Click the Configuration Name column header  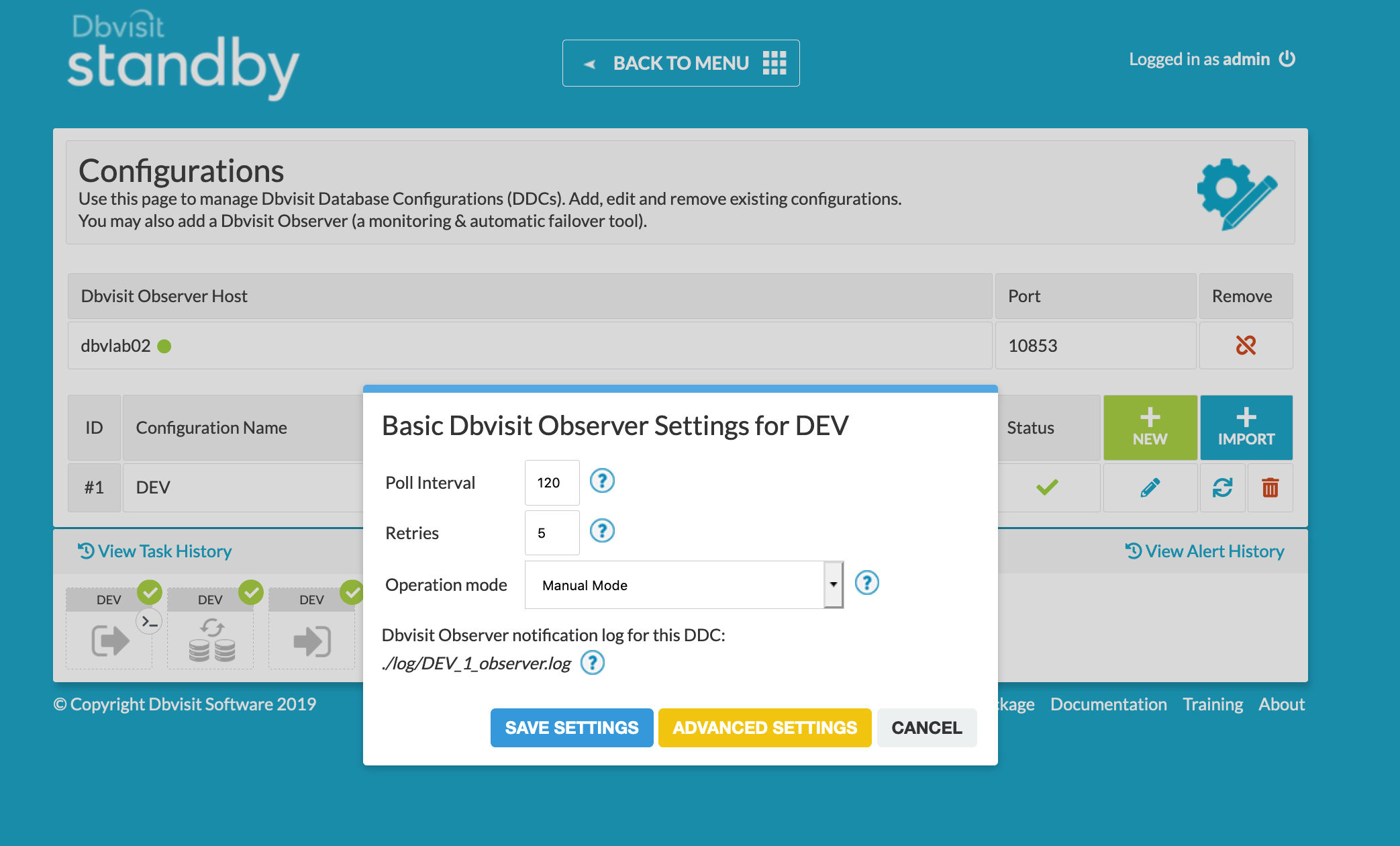(243, 428)
